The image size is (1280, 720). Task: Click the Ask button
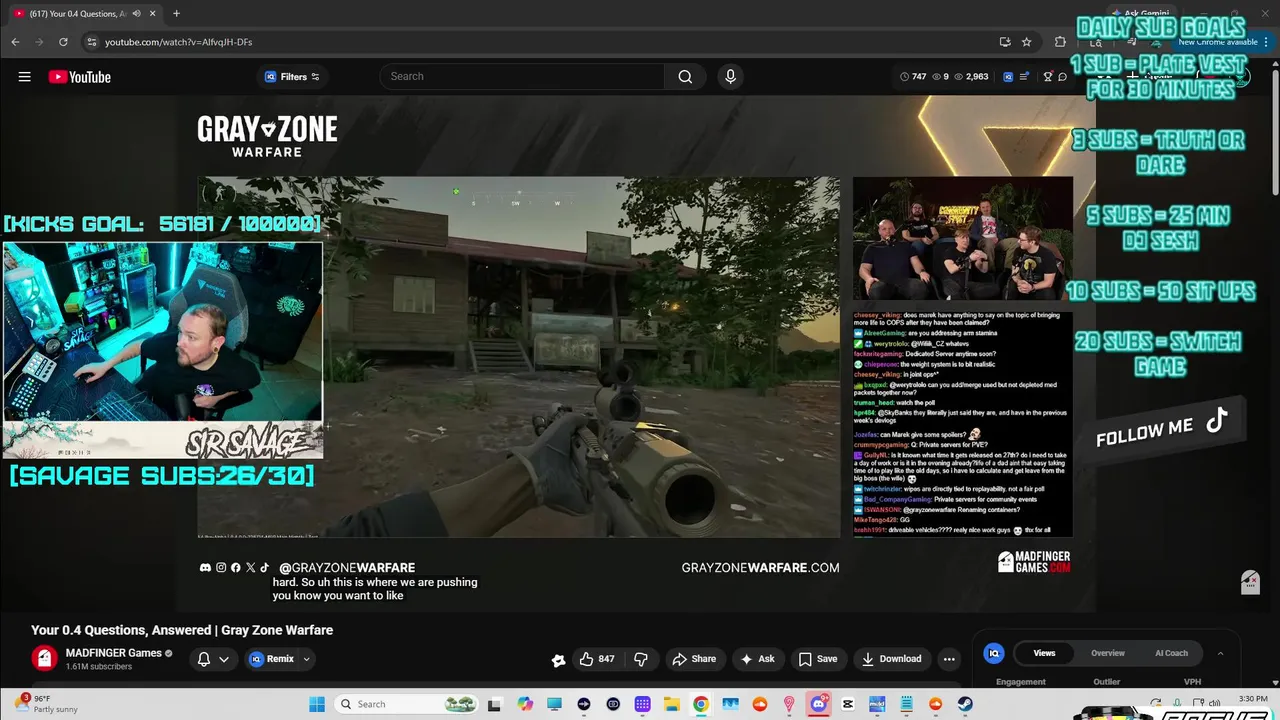point(757,659)
